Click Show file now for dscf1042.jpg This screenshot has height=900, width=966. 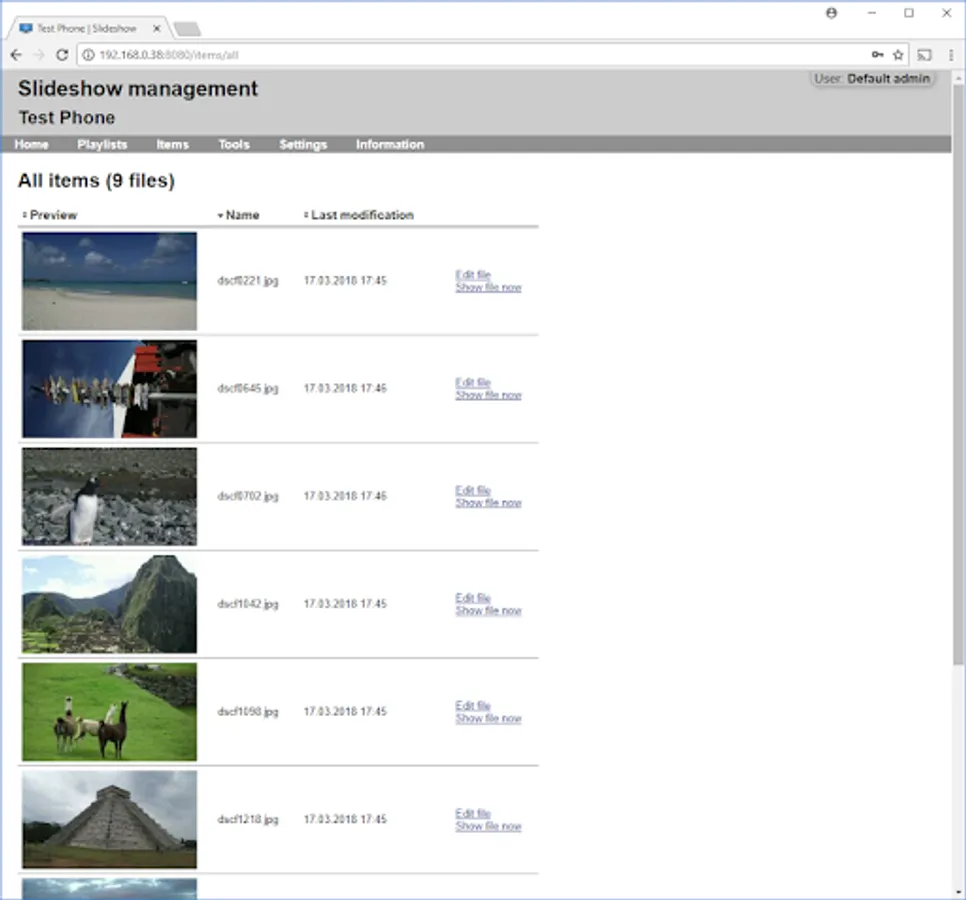489,611
